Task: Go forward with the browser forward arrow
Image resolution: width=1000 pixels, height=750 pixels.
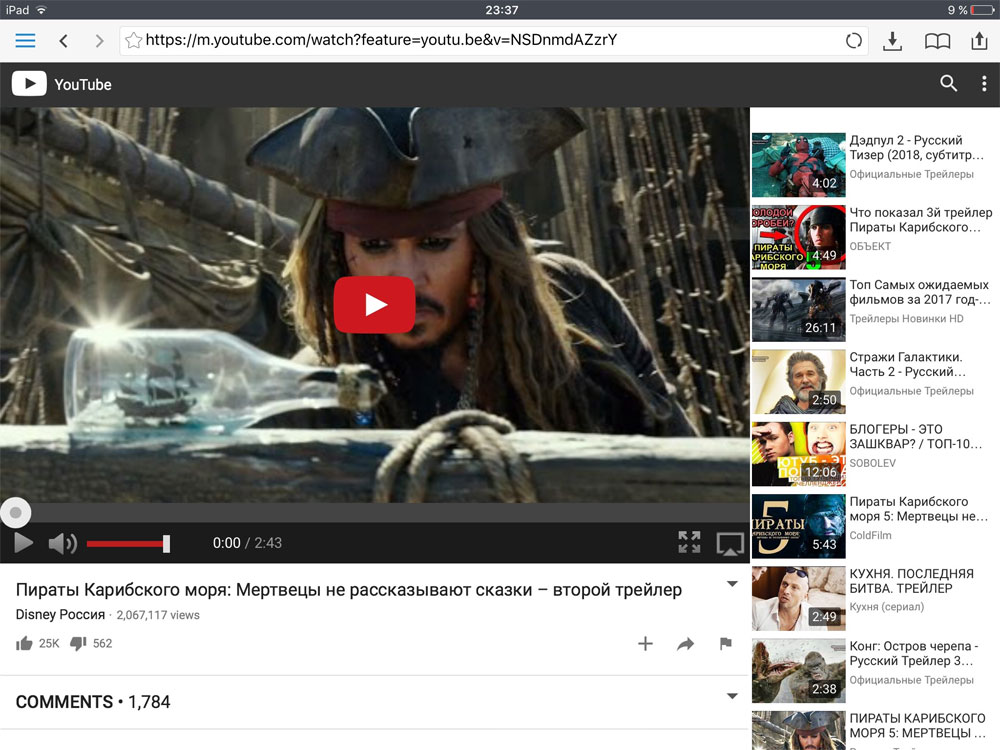Action: 99,41
